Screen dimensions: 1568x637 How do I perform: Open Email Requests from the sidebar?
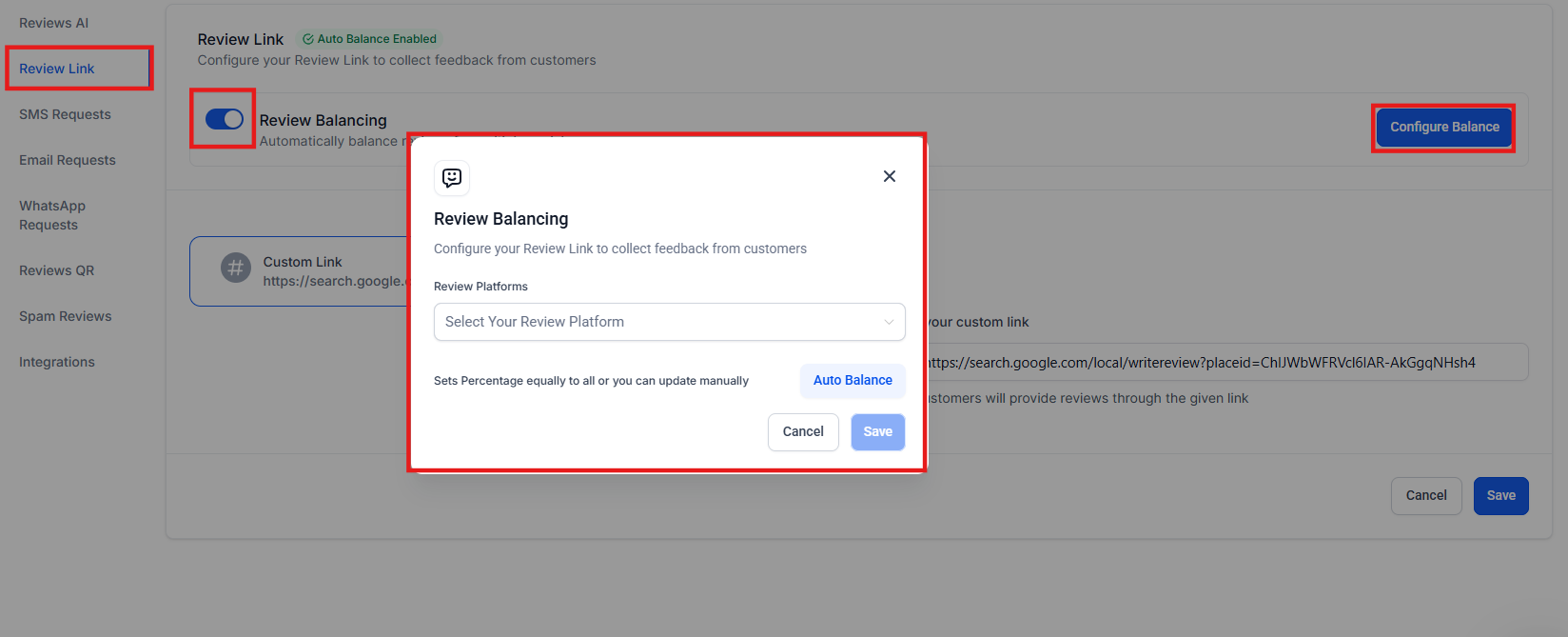(x=68, y=160)
